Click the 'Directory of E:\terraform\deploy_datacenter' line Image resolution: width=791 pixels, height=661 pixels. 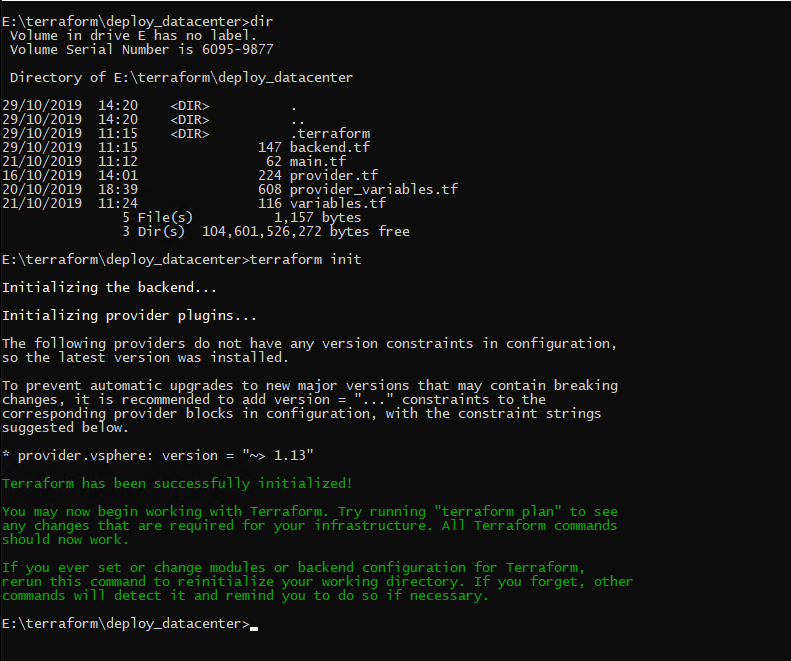(x=181, y=78)
